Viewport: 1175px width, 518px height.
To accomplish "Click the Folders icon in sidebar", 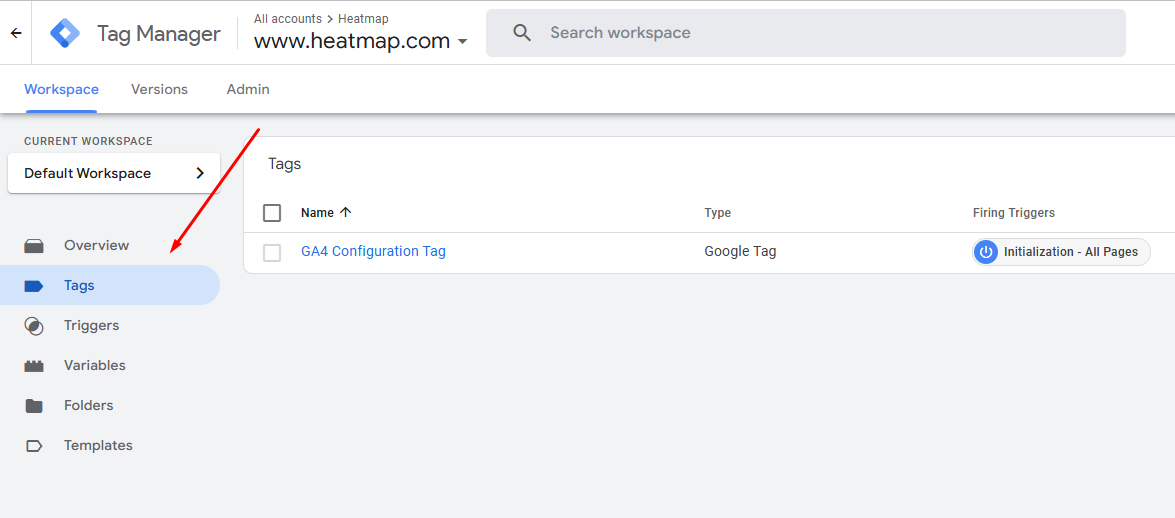I will point(34,406).
